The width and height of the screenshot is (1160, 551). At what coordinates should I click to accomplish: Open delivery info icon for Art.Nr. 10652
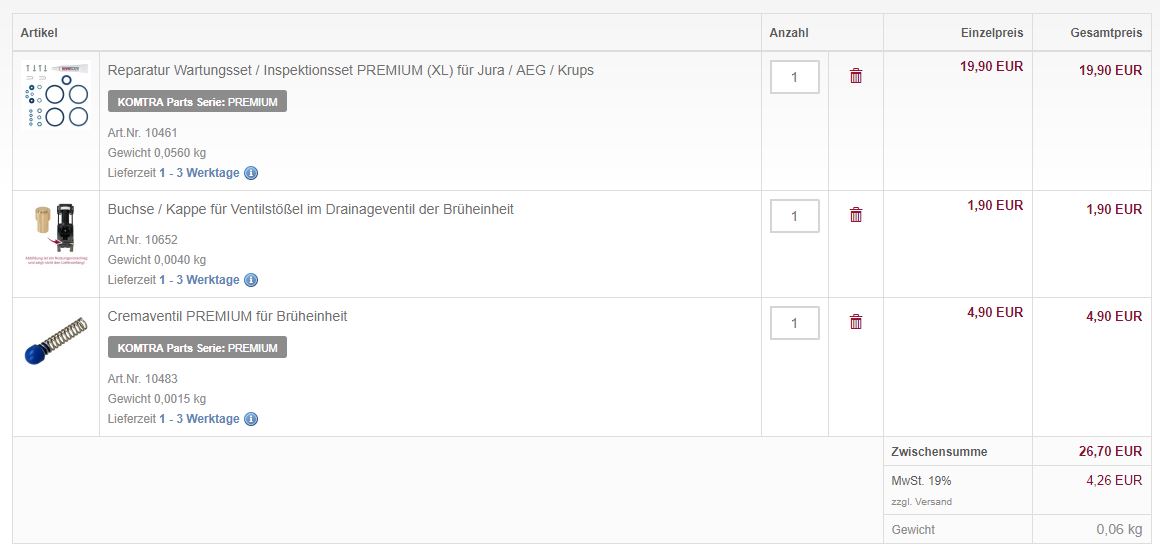[251, 280]
